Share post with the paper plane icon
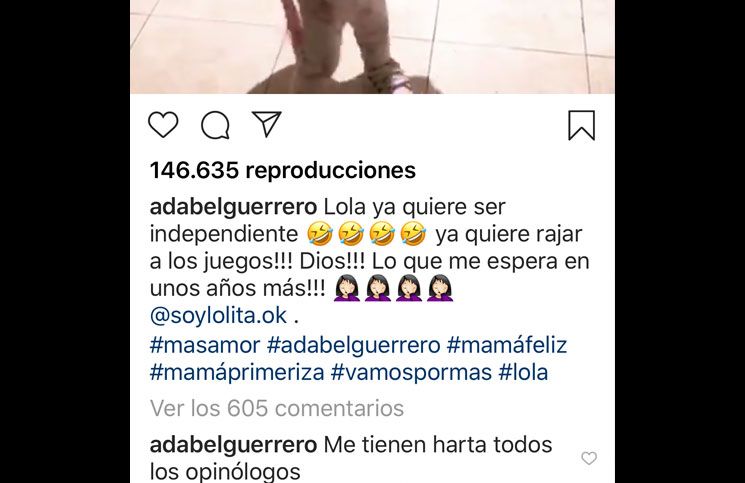The width and height of the screenshot is (745, 483). coord(267,124)
